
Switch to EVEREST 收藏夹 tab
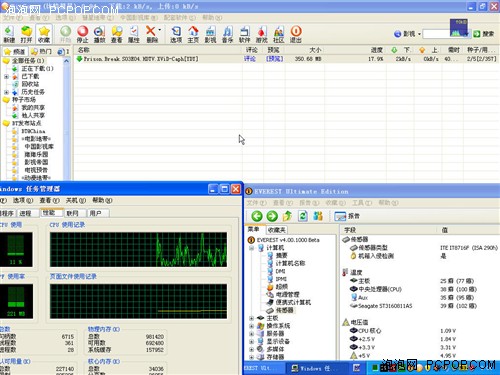coord(277,230)
